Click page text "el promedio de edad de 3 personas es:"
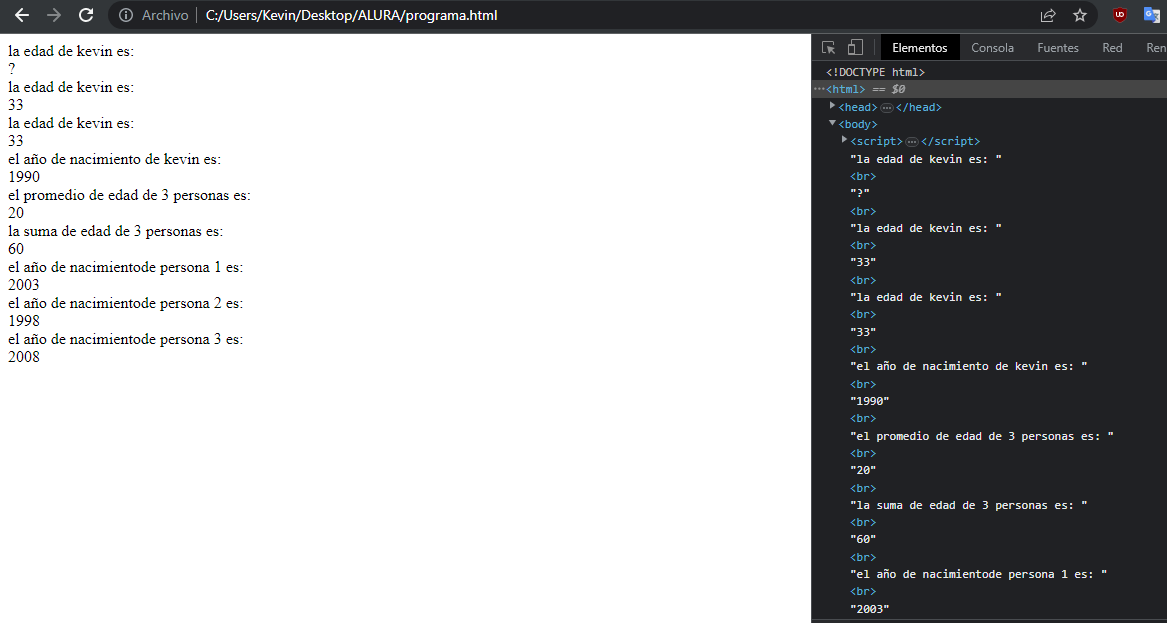This screenshot has width=1167, height=623. (x=130, y=195)
